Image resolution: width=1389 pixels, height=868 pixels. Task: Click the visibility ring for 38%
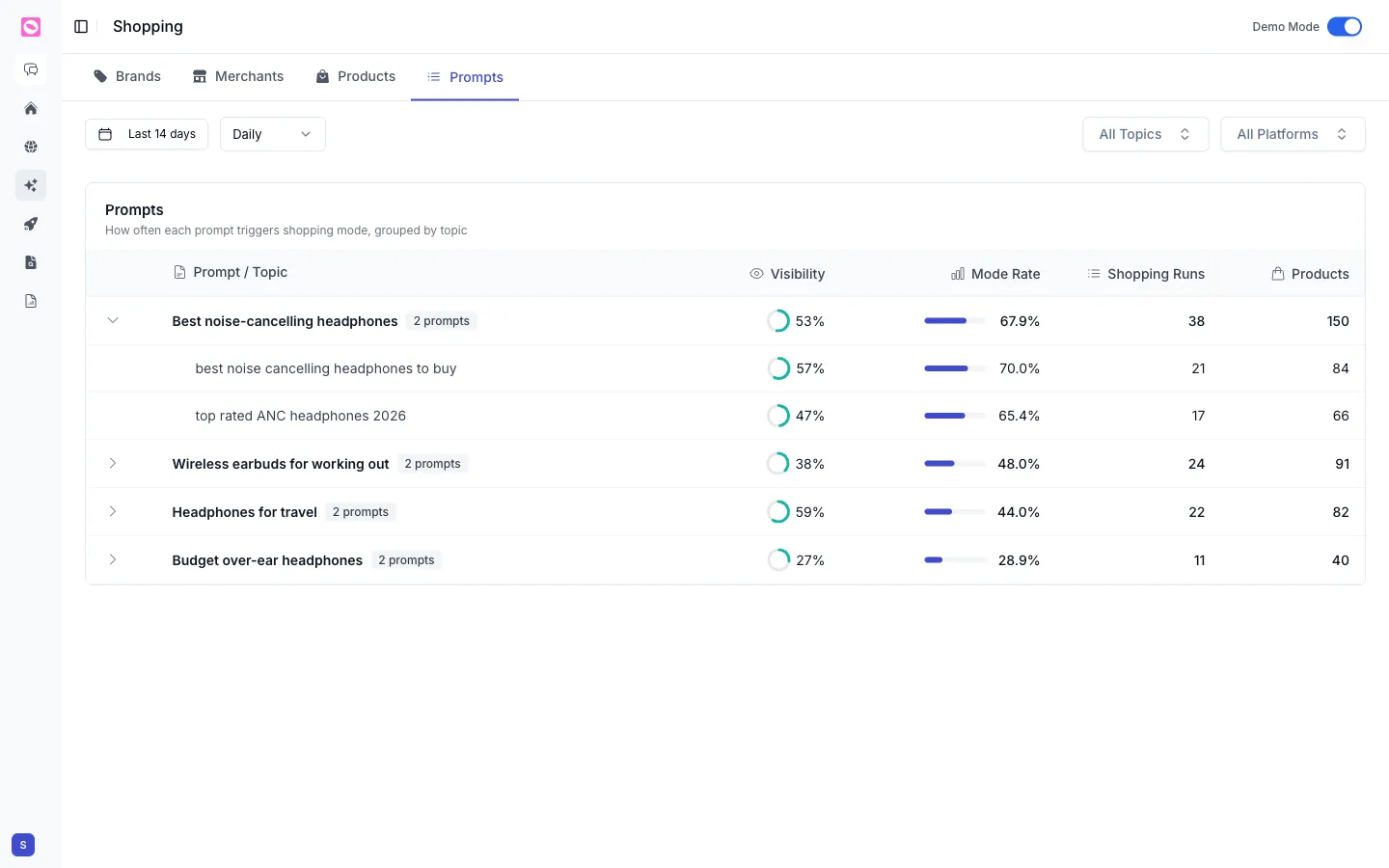click(x=778, y=464)
